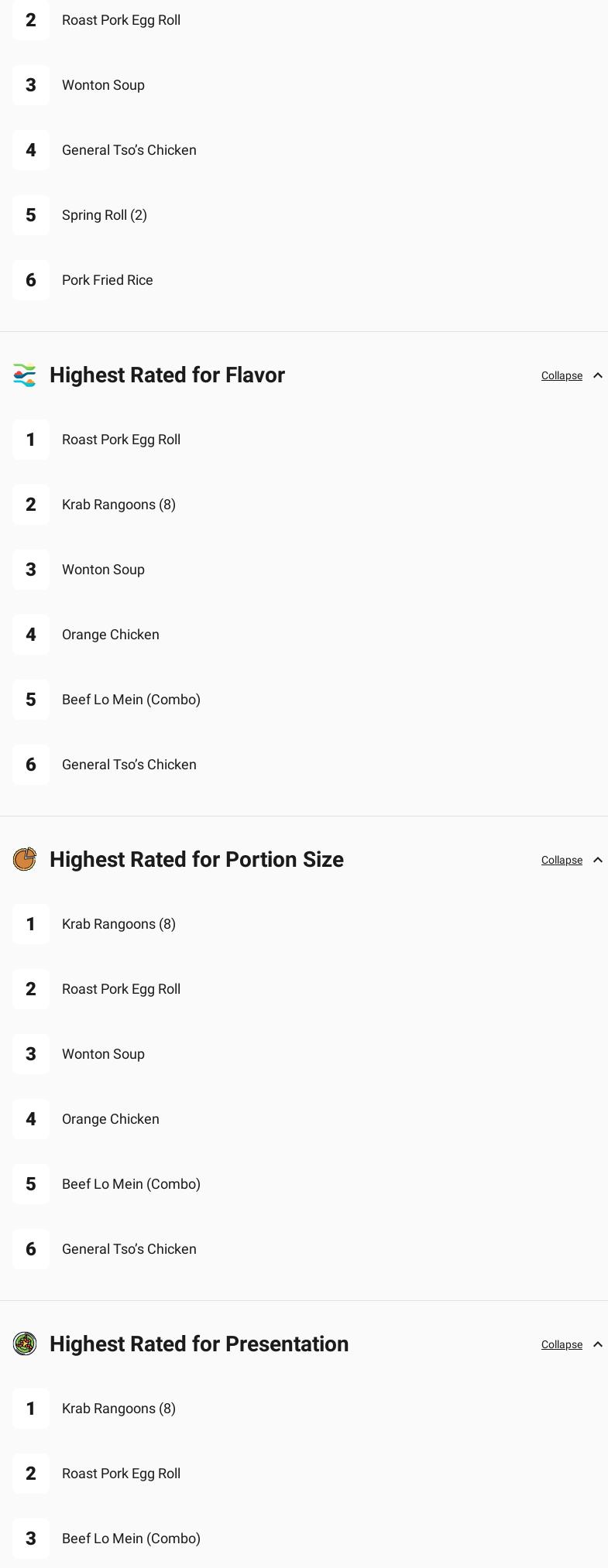The height and width of the screenshot is (1568, 608).
Task: Select Krab Rangoons (8) under Flavor
Action: (x=119, y=505)
